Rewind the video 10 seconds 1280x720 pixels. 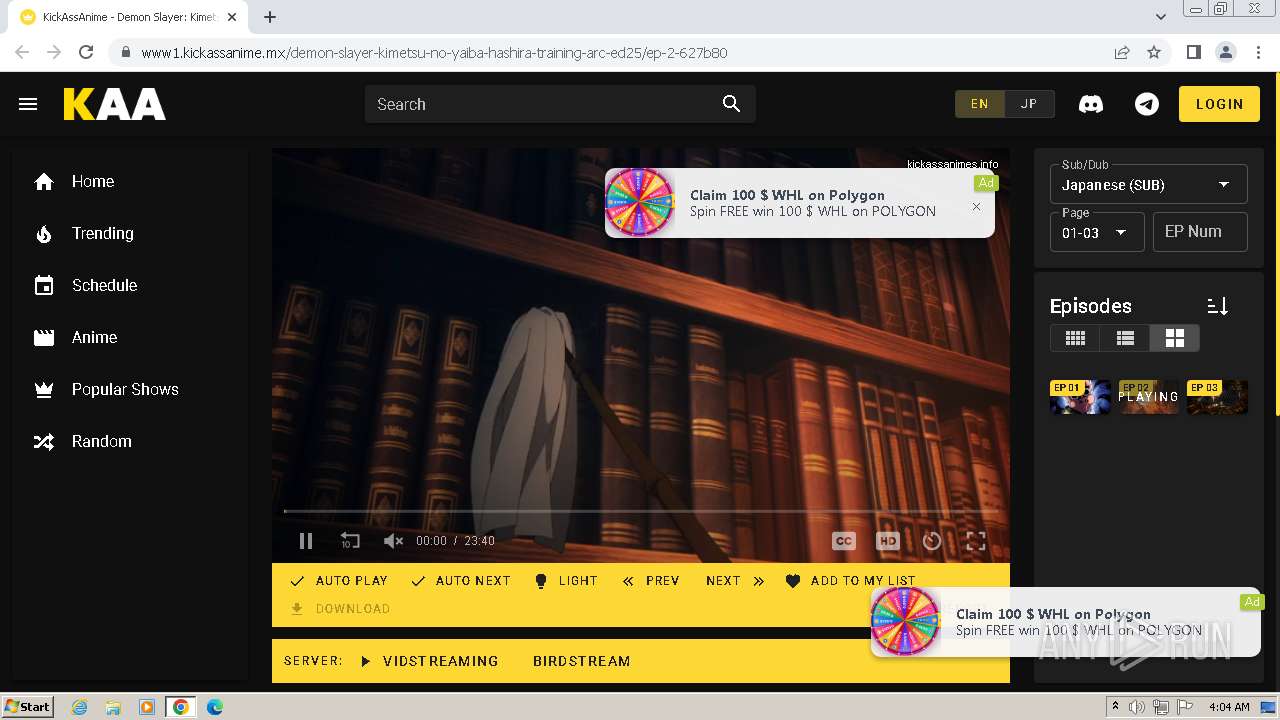[349, 541]
